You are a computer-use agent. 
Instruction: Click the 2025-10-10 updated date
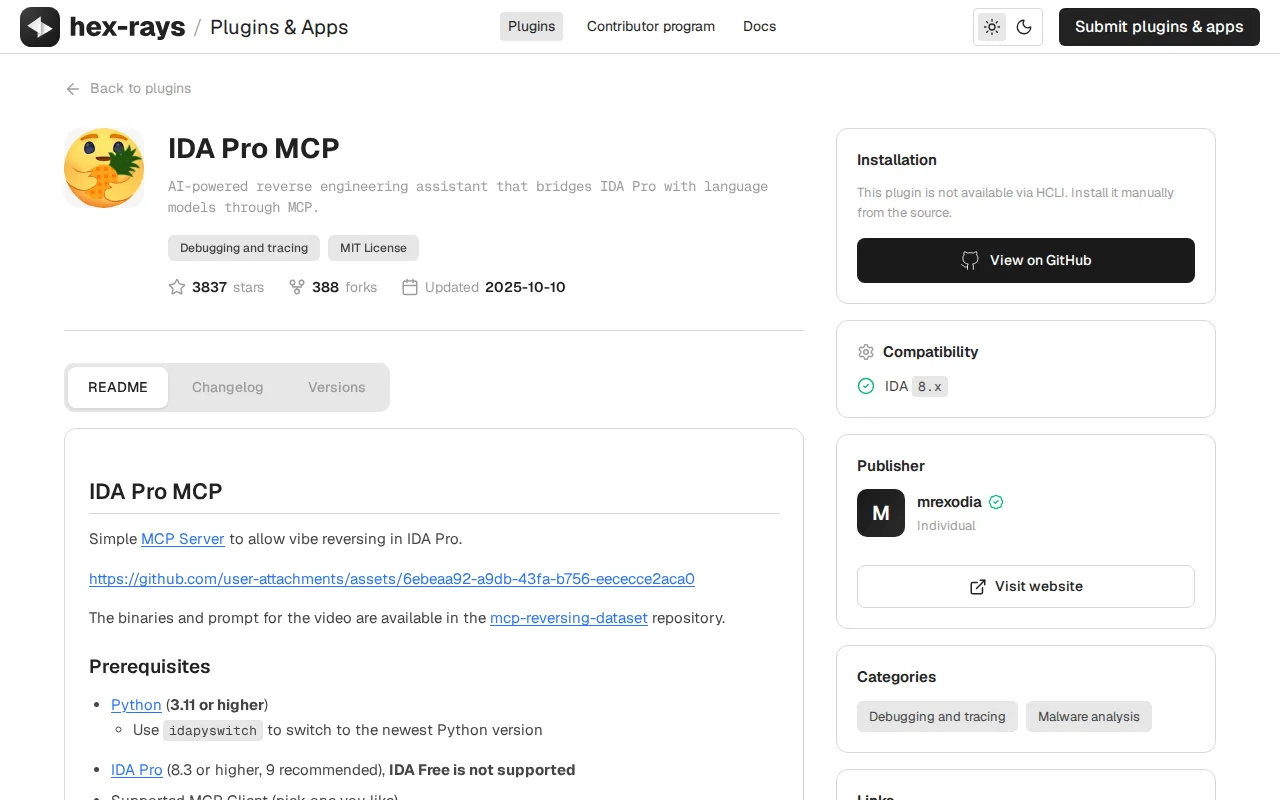tap(525, 287)
